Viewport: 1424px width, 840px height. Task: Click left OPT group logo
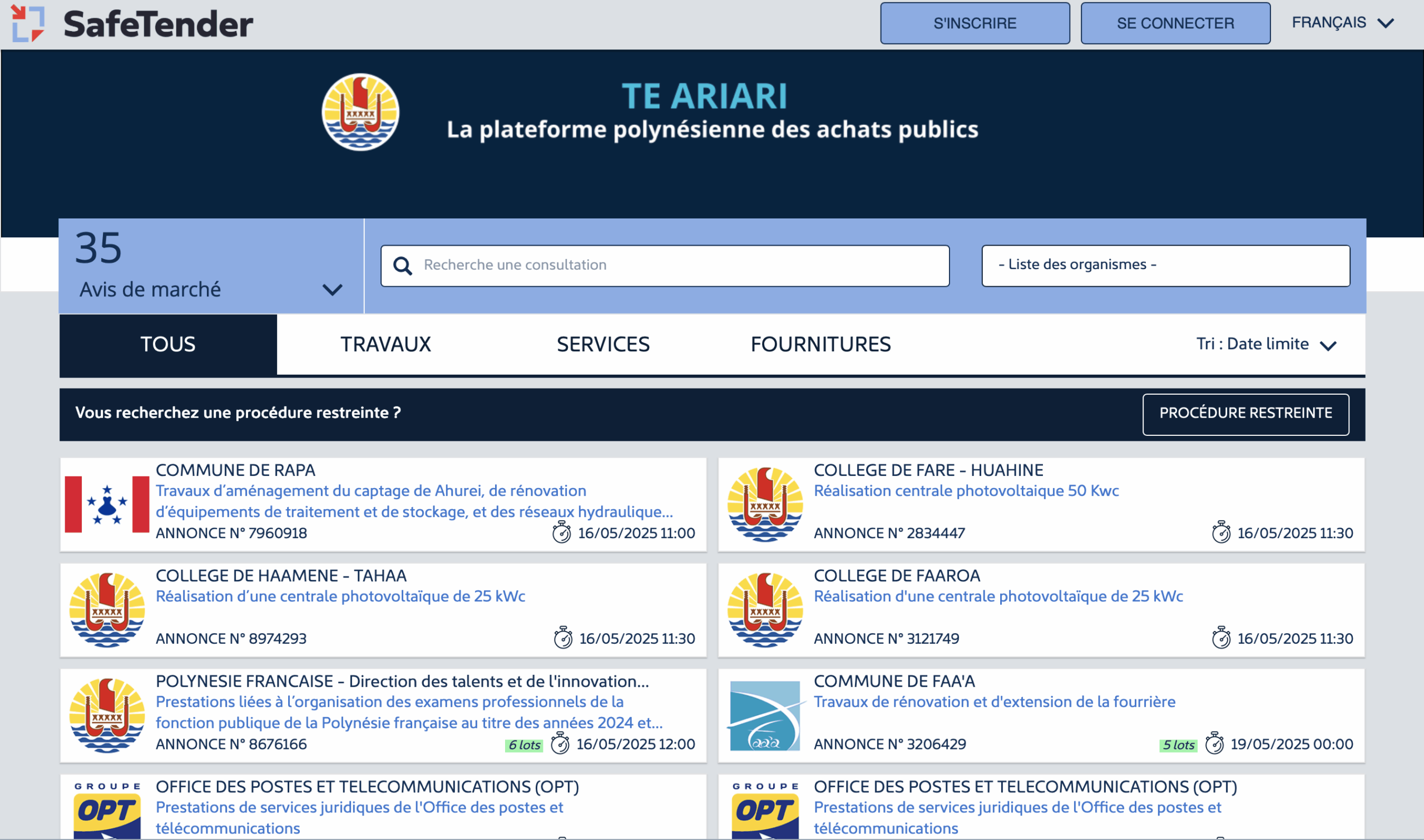[107, 811]
